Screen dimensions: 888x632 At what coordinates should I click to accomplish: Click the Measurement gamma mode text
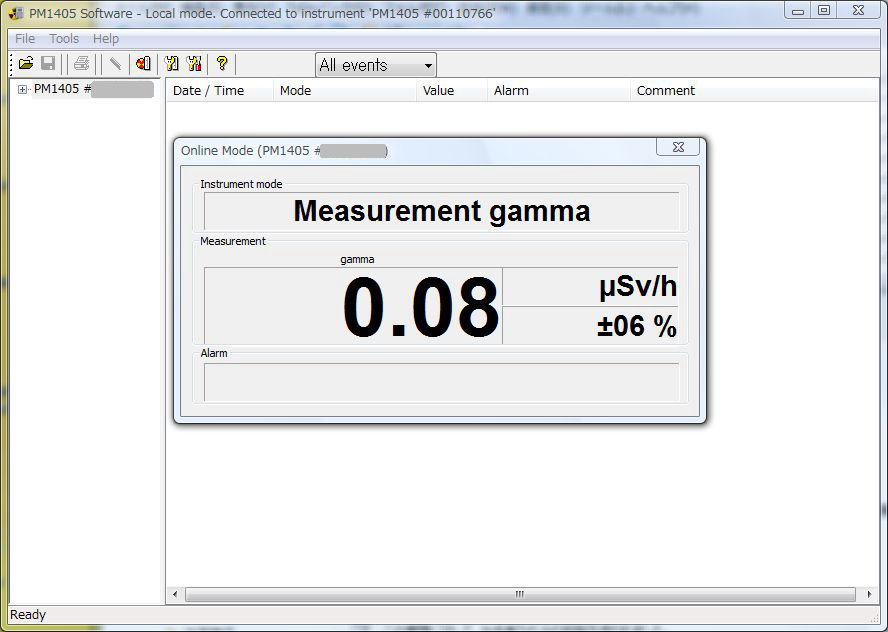pyautogui.click(x=442, y=211)
